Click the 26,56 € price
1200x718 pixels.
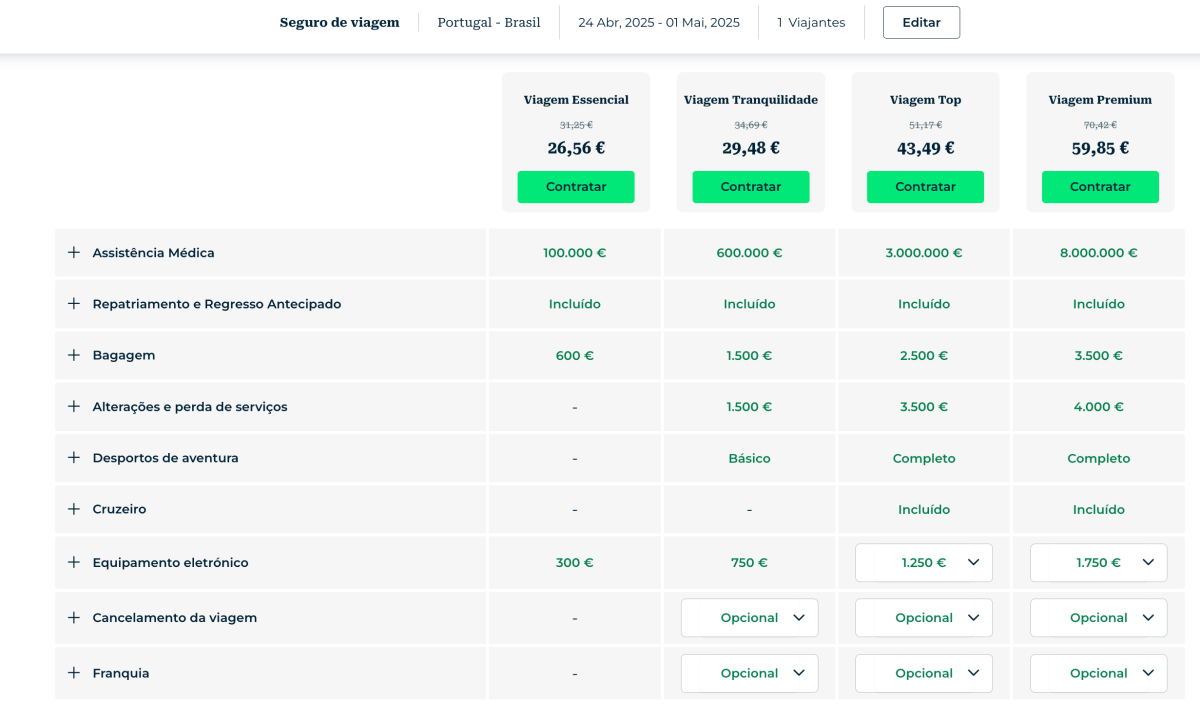pos(576,148)
